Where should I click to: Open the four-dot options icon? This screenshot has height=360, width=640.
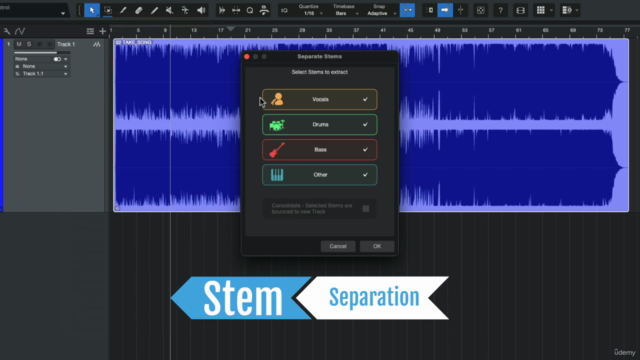point(480,10)
